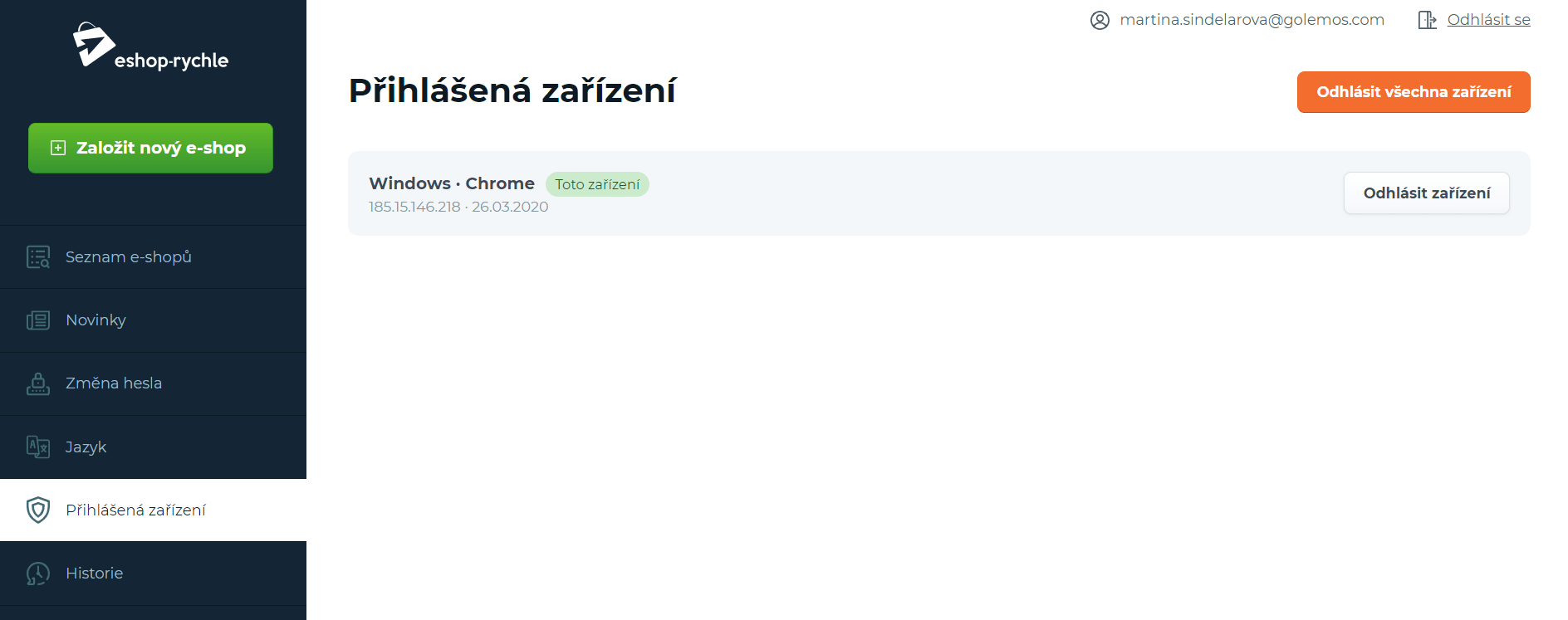
Task: Click the Odhlásit se link
Action: pyautogui.click(x=1488, y=20)
